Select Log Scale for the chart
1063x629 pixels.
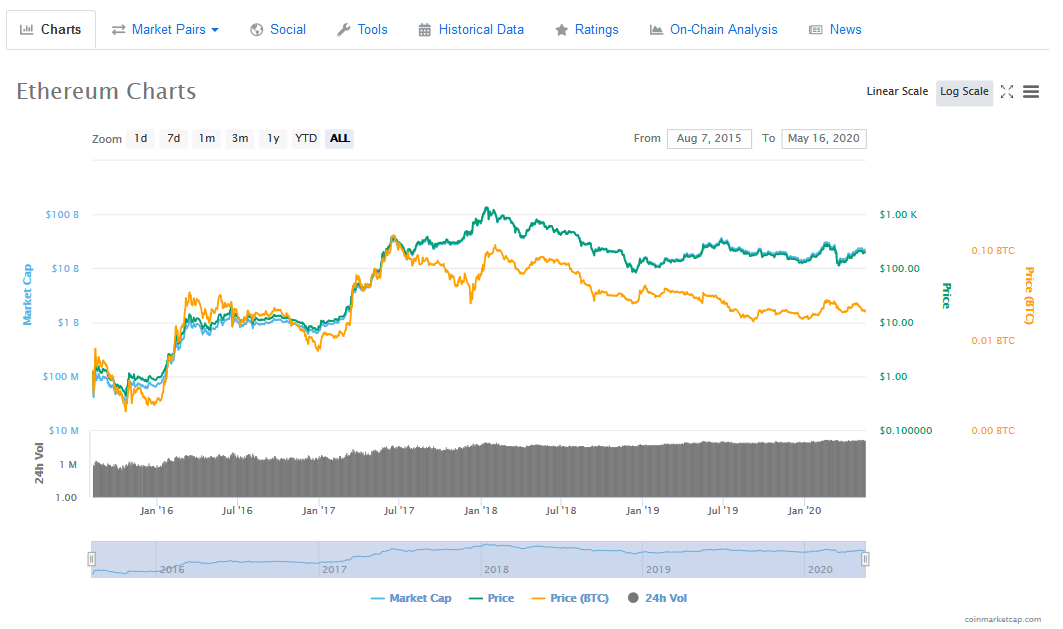964,92
